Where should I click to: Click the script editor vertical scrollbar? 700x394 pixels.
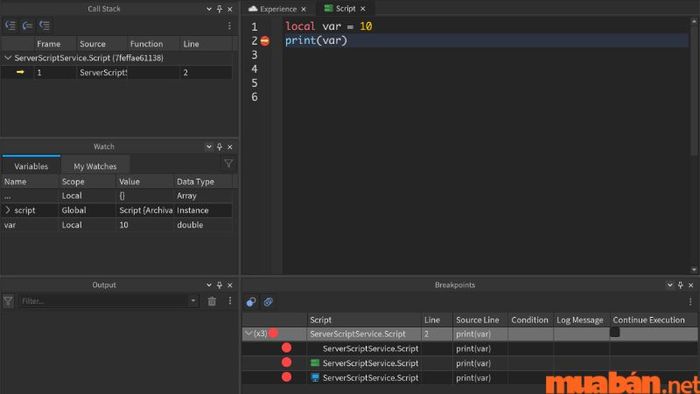tap(694, 89)
